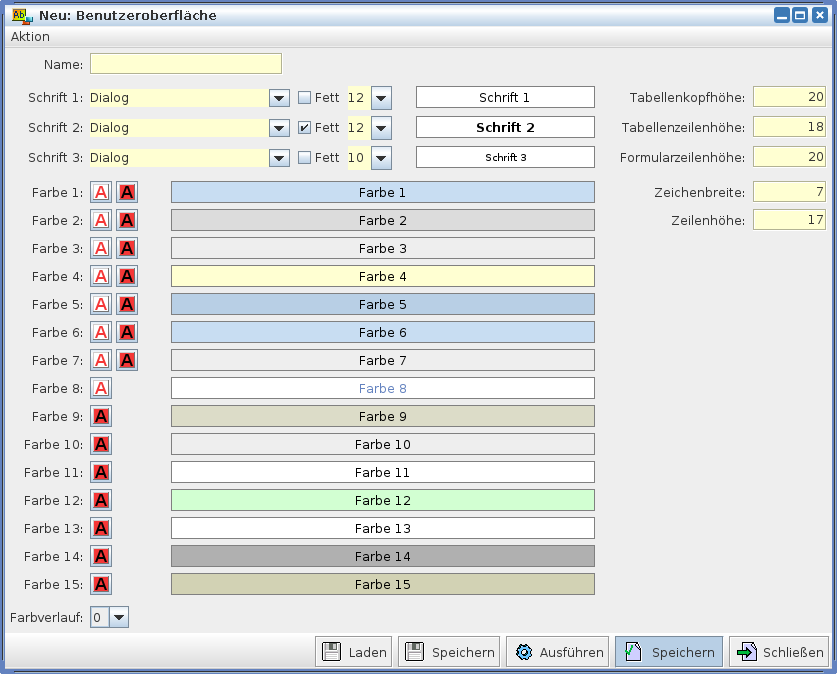Tick the Fett checkbox for Schrift 3
The width and height of the screenshot is (837, 674).
tap(305, 158)
